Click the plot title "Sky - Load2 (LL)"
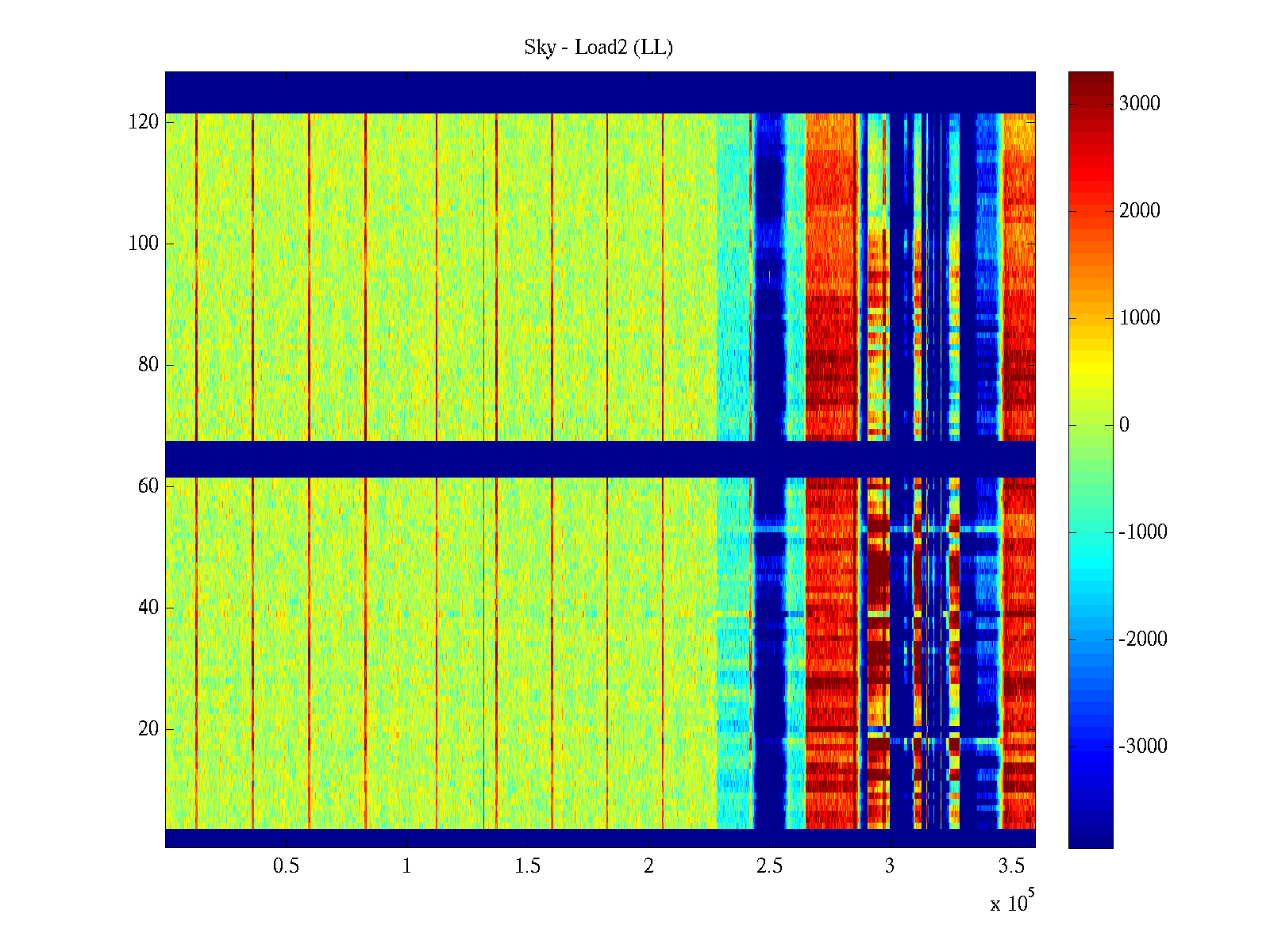The image size is (1270, 952). coord(598,48)
